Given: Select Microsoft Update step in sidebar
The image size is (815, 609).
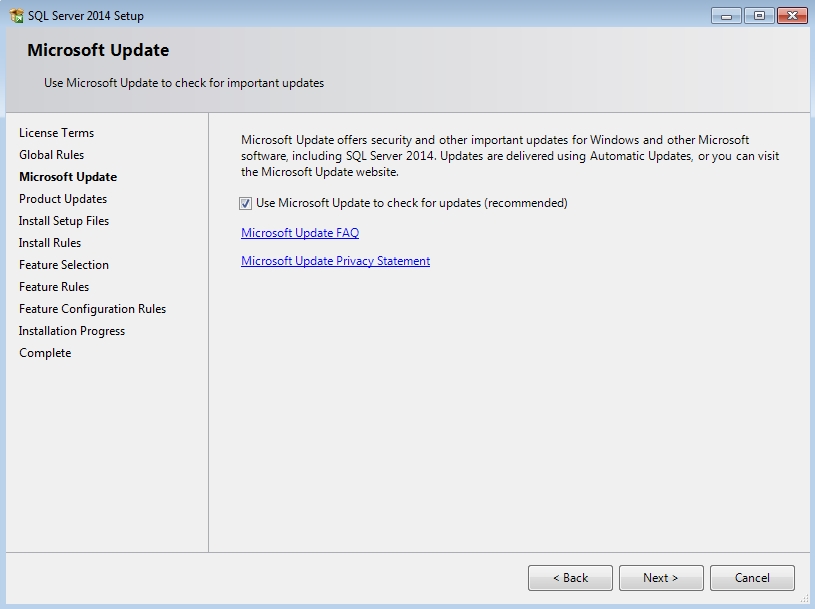Looking at the screenshot, I should tap(67, 177).
